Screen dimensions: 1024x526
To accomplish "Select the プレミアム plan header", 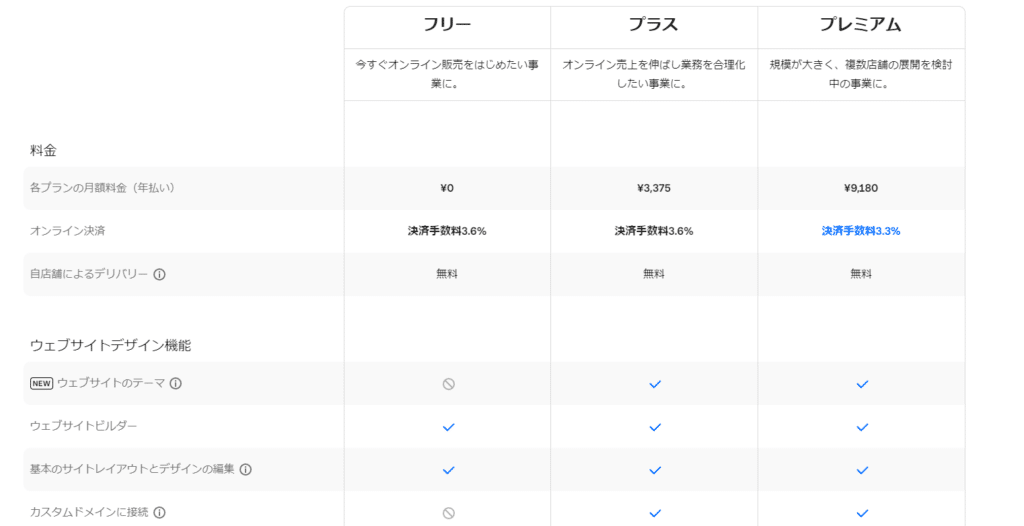I will 861,24.
